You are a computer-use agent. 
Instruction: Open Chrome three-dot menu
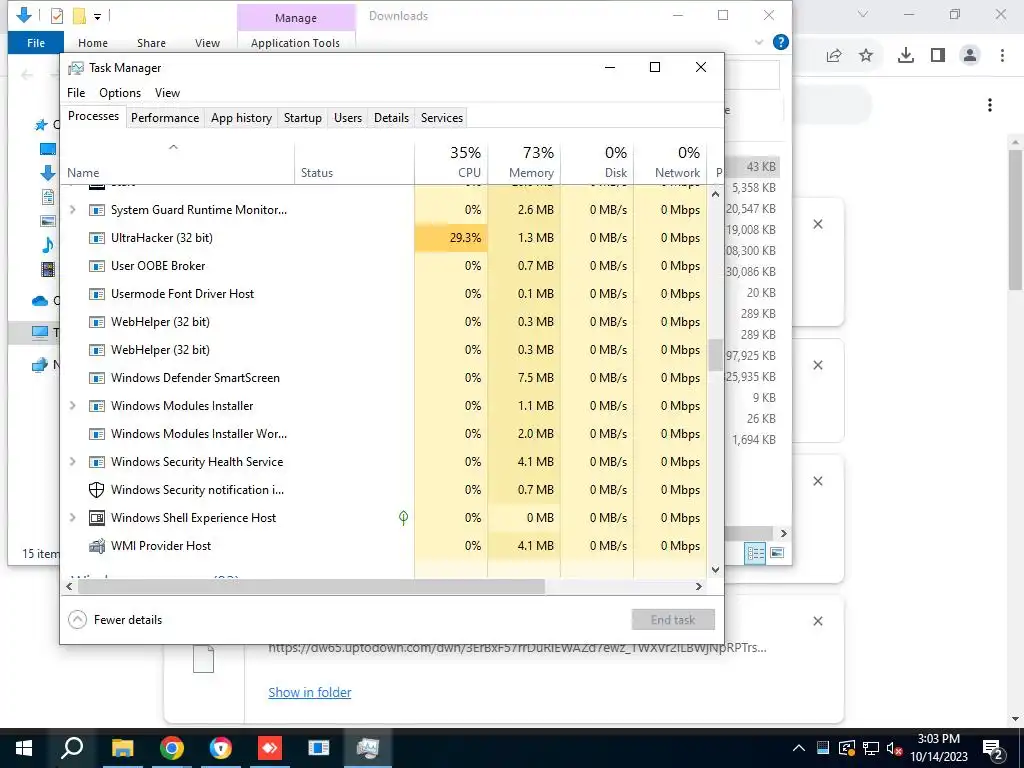click(x=1002, y=56)
